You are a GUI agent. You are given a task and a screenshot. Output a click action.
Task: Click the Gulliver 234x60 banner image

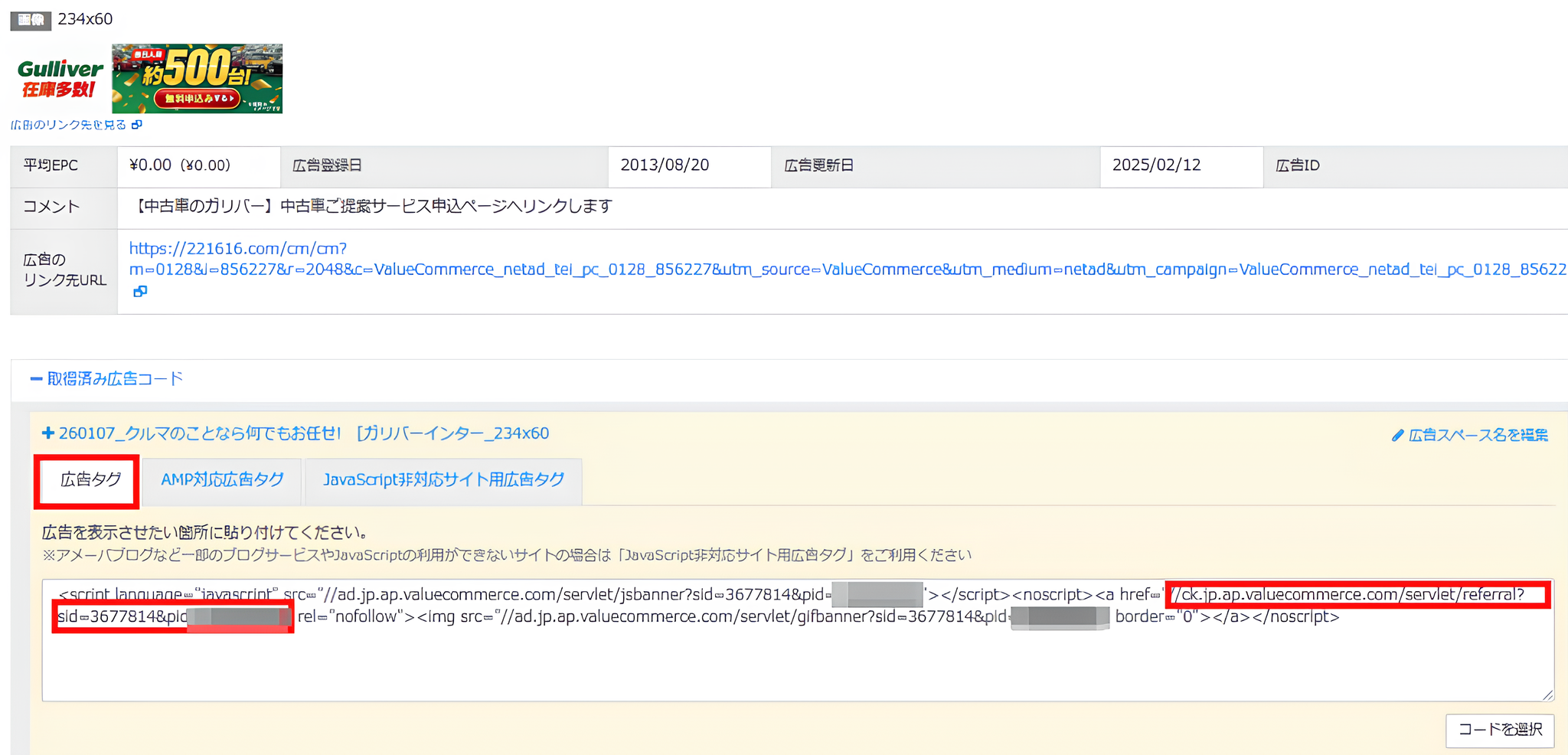(148, 79)
